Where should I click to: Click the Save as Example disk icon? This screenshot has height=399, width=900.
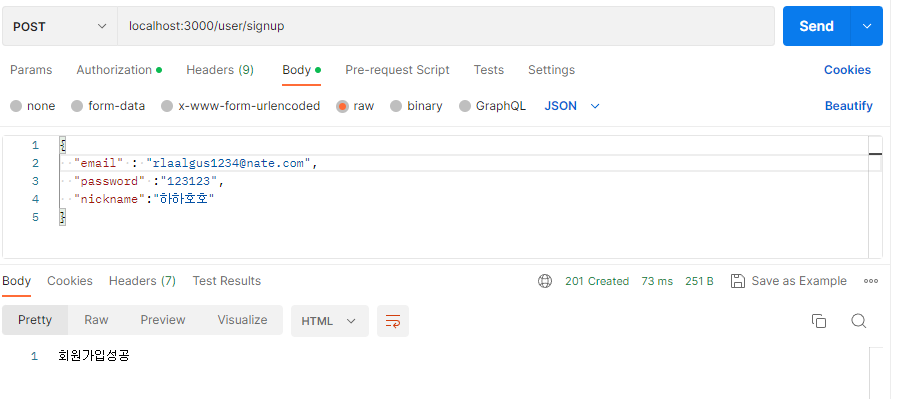click(738, 281)
